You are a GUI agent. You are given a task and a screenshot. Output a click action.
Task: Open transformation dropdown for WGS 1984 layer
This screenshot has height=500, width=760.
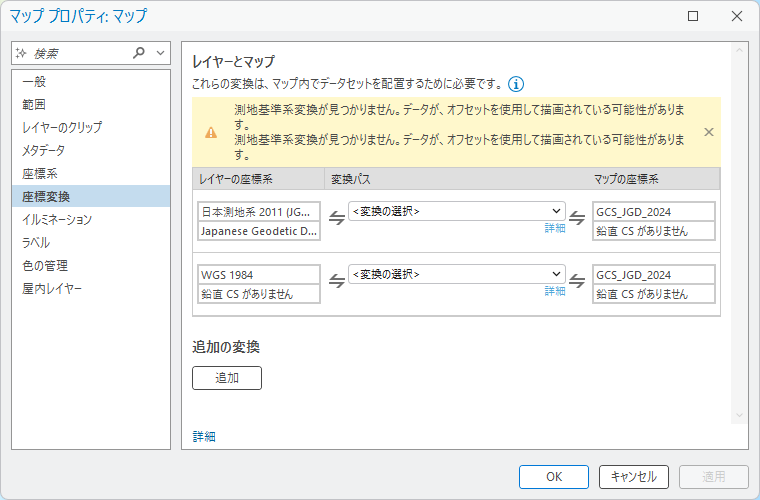456,274
